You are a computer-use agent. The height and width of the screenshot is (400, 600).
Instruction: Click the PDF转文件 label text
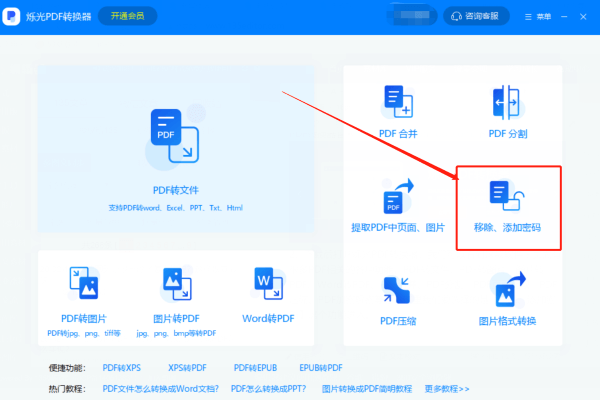(x=176, y=190)
